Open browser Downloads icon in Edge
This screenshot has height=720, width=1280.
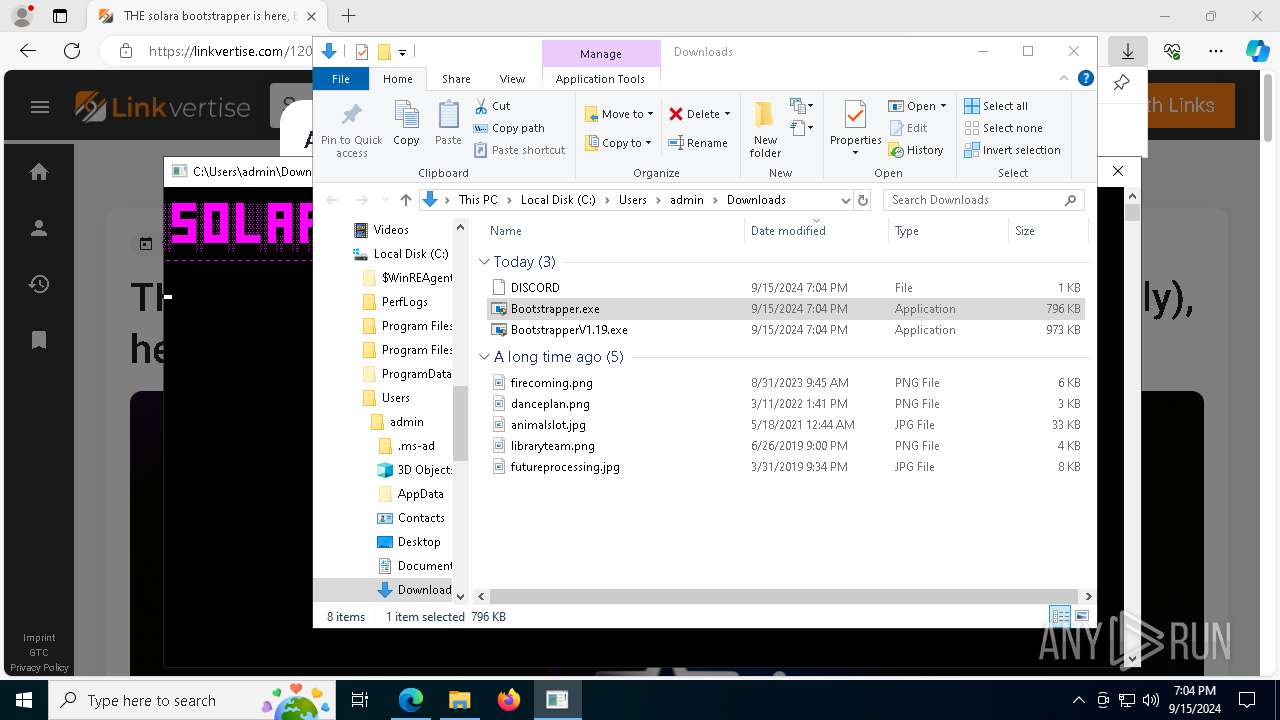coord(1127,51)
